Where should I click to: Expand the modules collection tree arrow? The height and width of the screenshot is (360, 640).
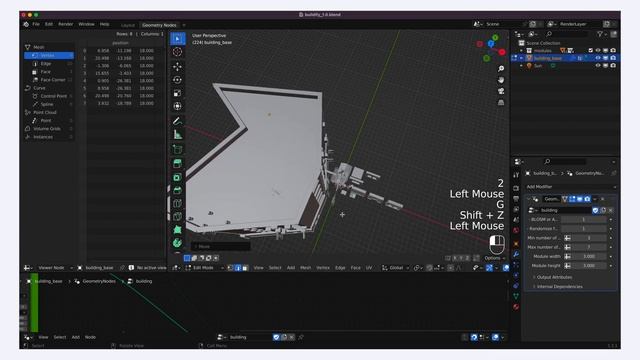(x=521, y=51)
